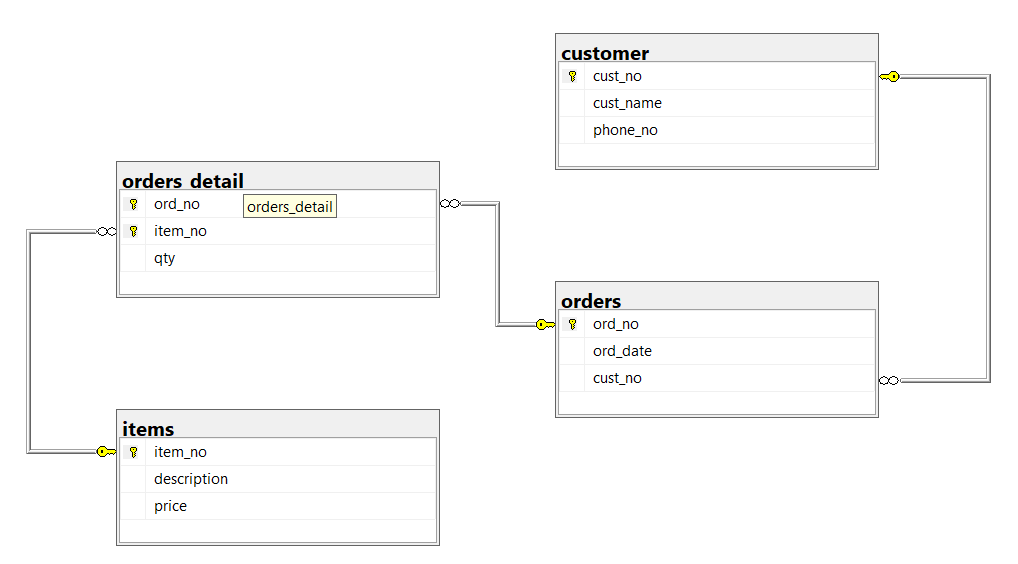
Task: Select the phone_no column row
Action: 625,130
